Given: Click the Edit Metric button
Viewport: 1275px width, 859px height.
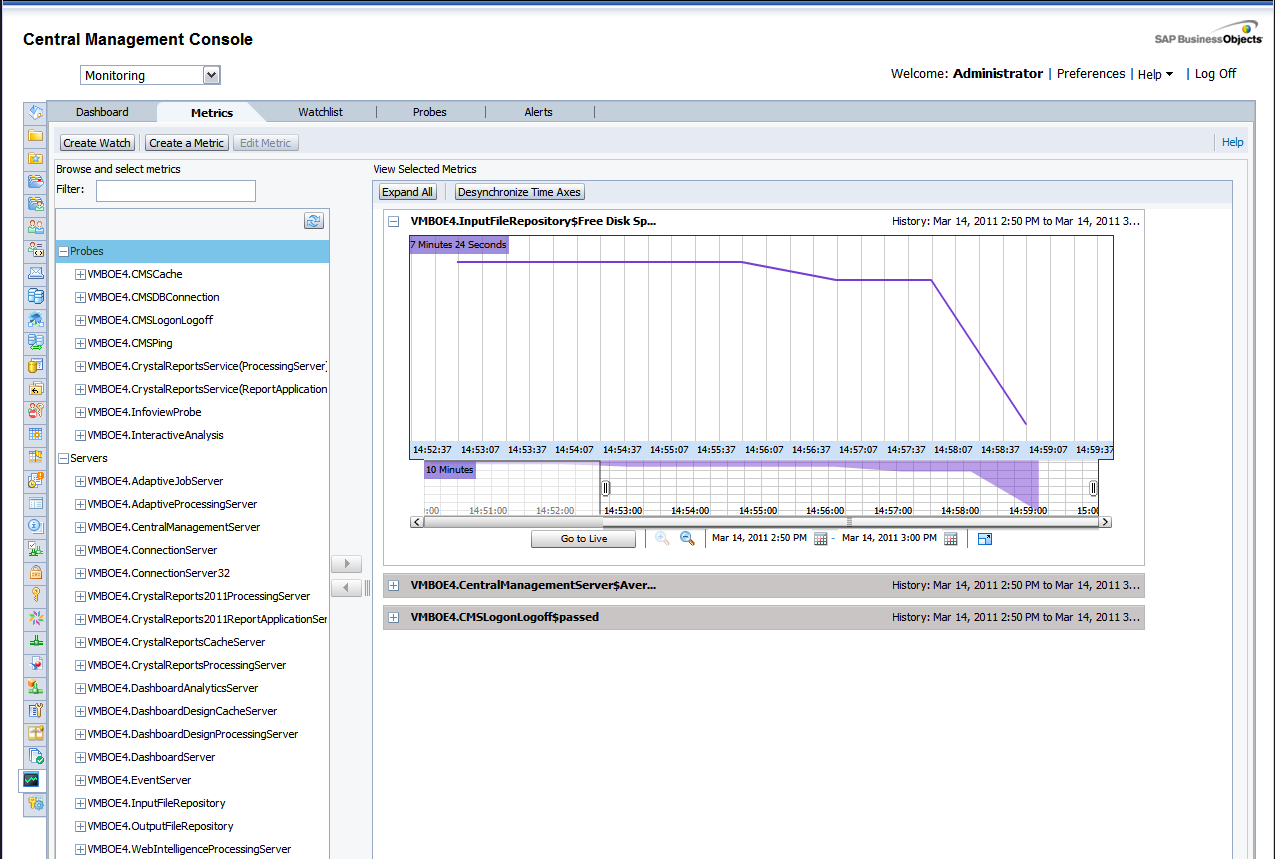Looking at the screenshot, I should point(266,143).
